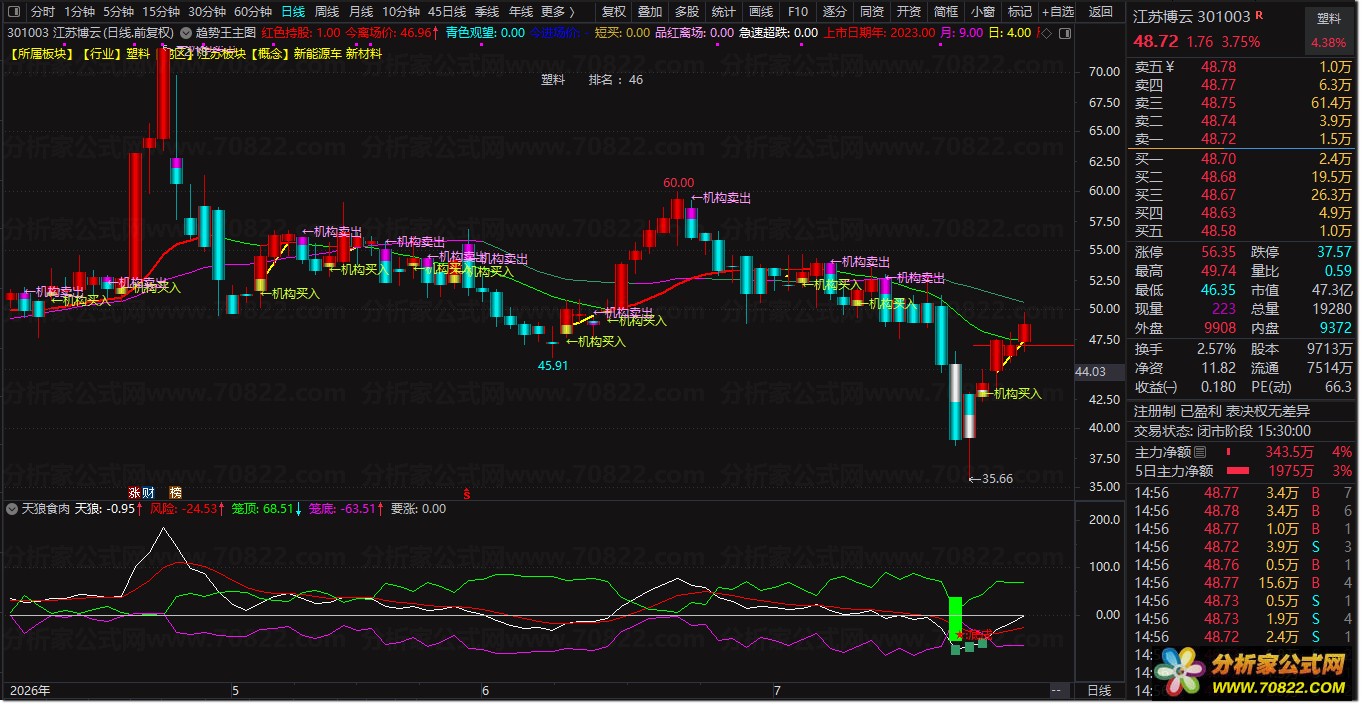
Task: Click the 叠加 overlay button
Action: [650, 12]
